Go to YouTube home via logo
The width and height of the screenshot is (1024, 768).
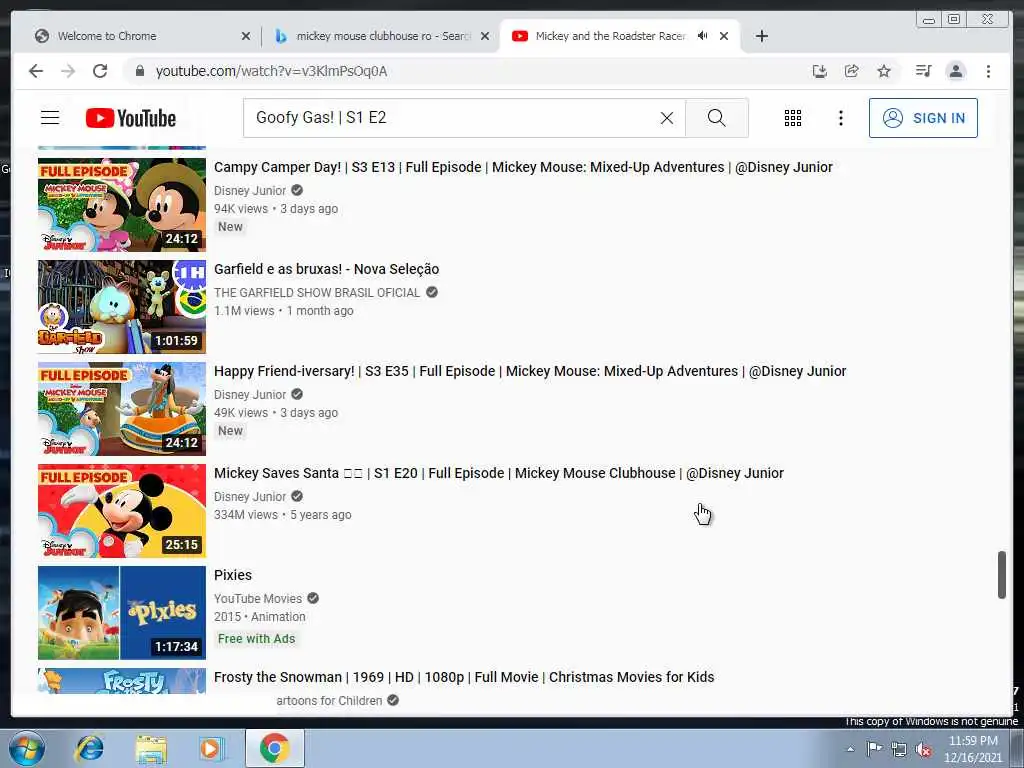point(131,118)
